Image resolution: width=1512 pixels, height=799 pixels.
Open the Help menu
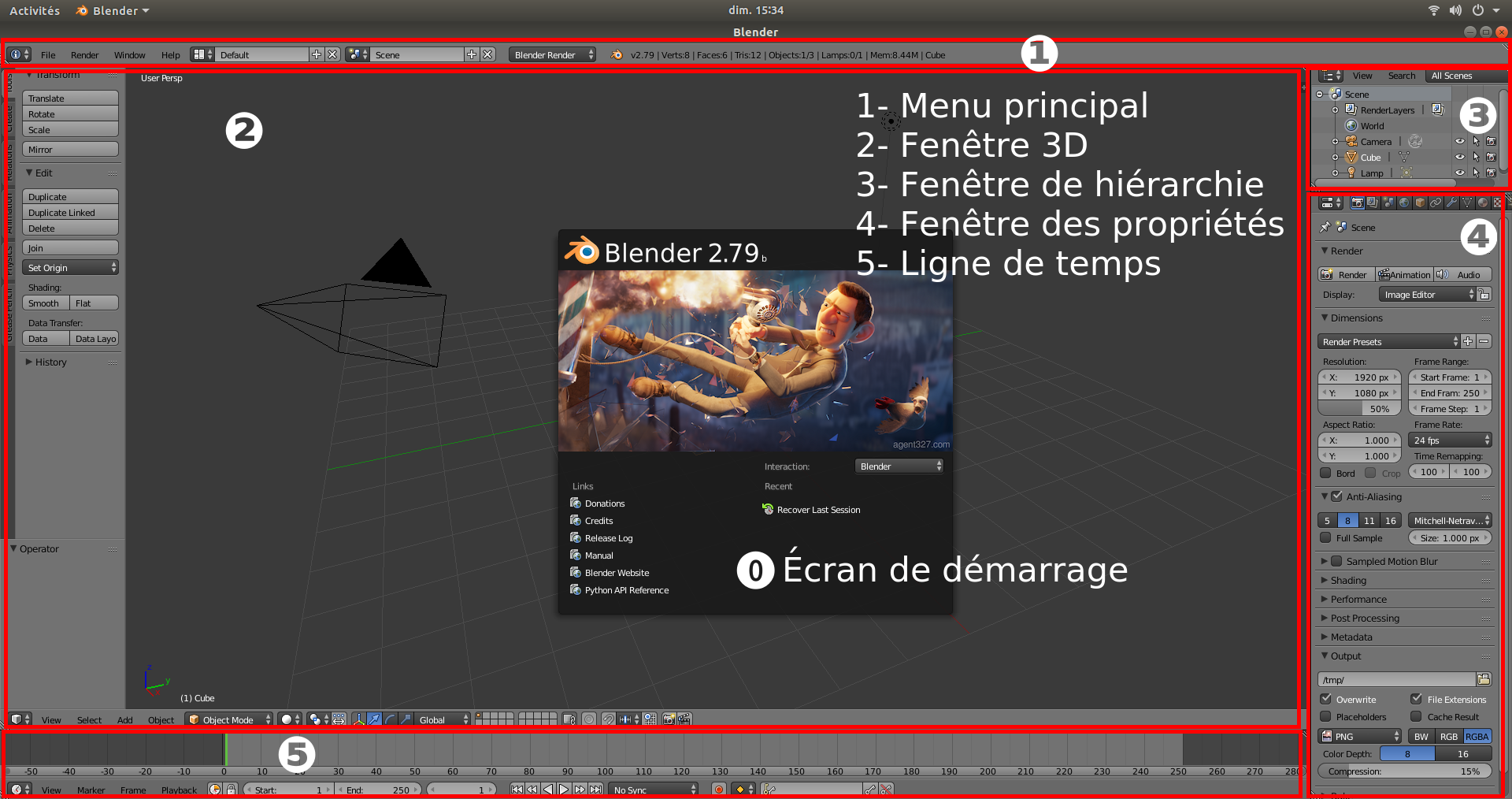(170, 55)
